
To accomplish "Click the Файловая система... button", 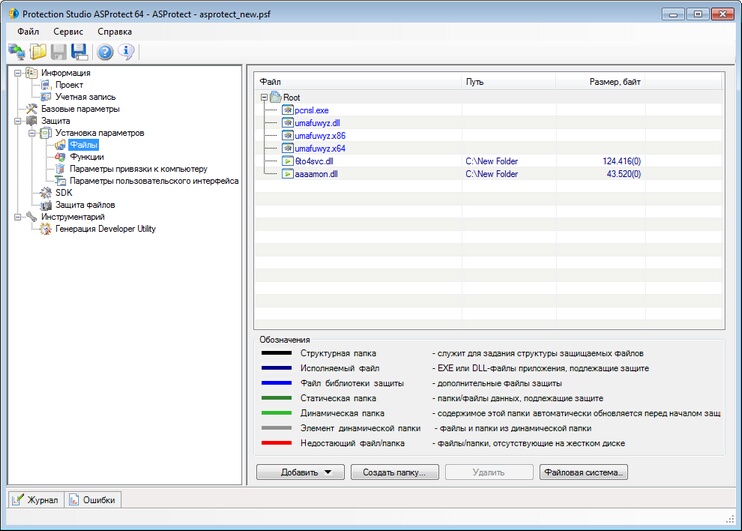I will click(583, 472).
